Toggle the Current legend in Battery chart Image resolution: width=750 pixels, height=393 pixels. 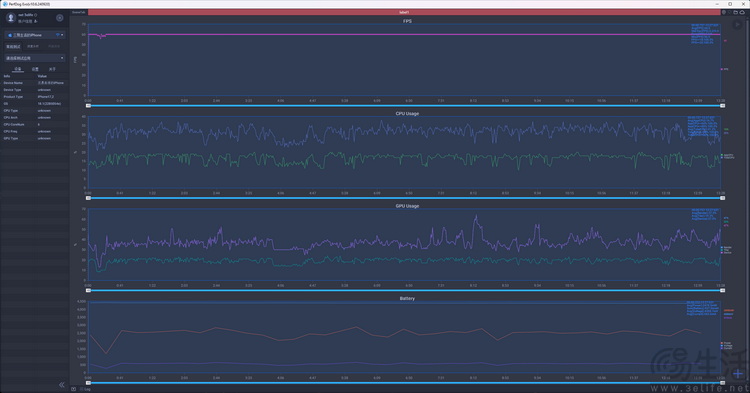(727, 348)
